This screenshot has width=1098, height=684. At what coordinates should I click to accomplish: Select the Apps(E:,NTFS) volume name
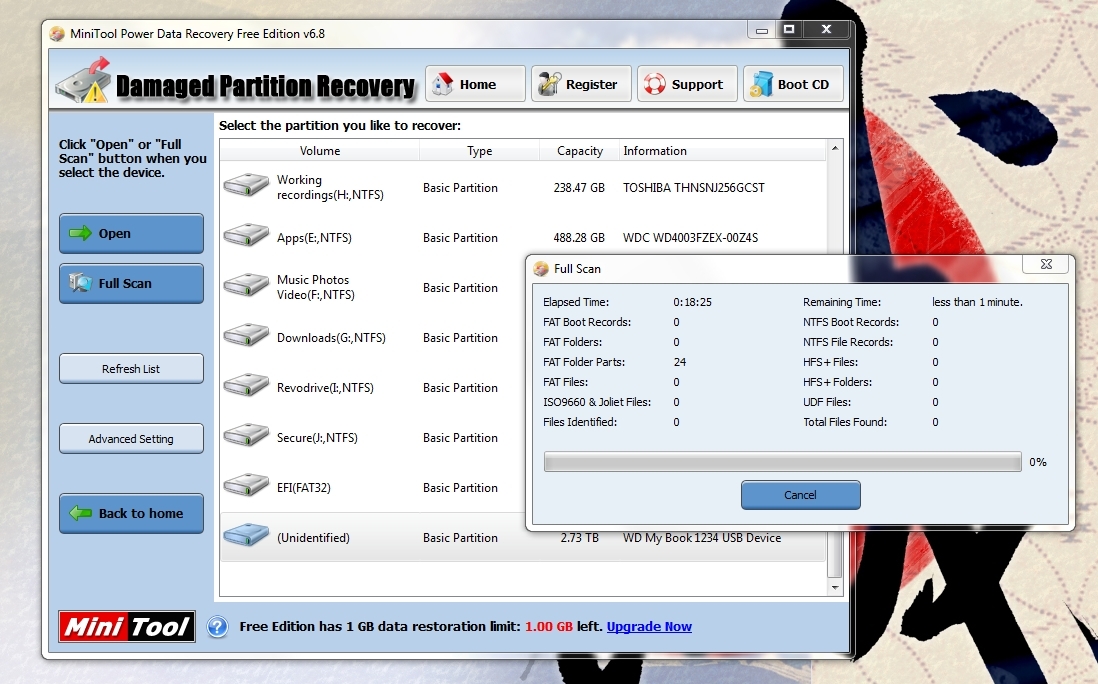(x=314, y=238)
